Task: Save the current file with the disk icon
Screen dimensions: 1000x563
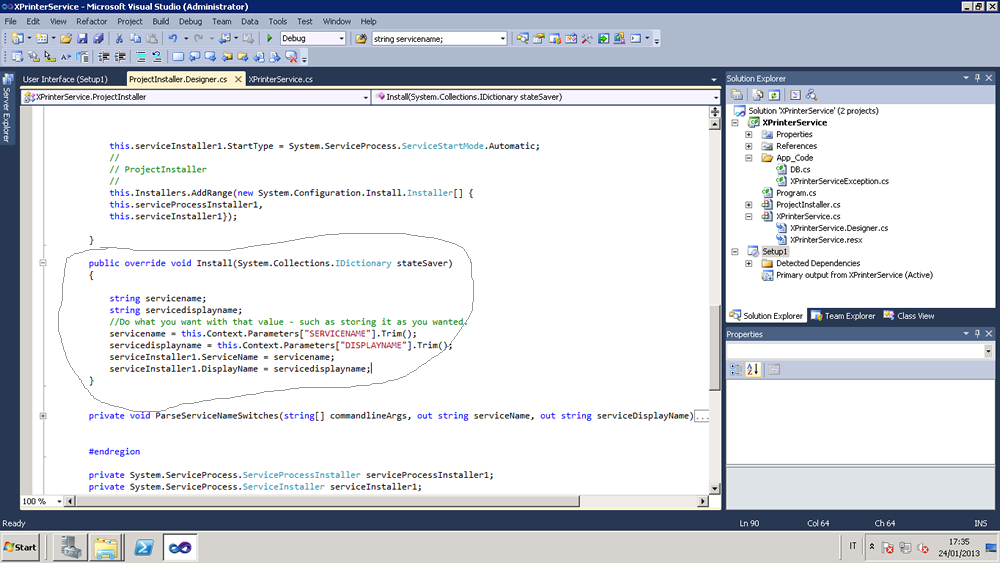Action: 82,38
